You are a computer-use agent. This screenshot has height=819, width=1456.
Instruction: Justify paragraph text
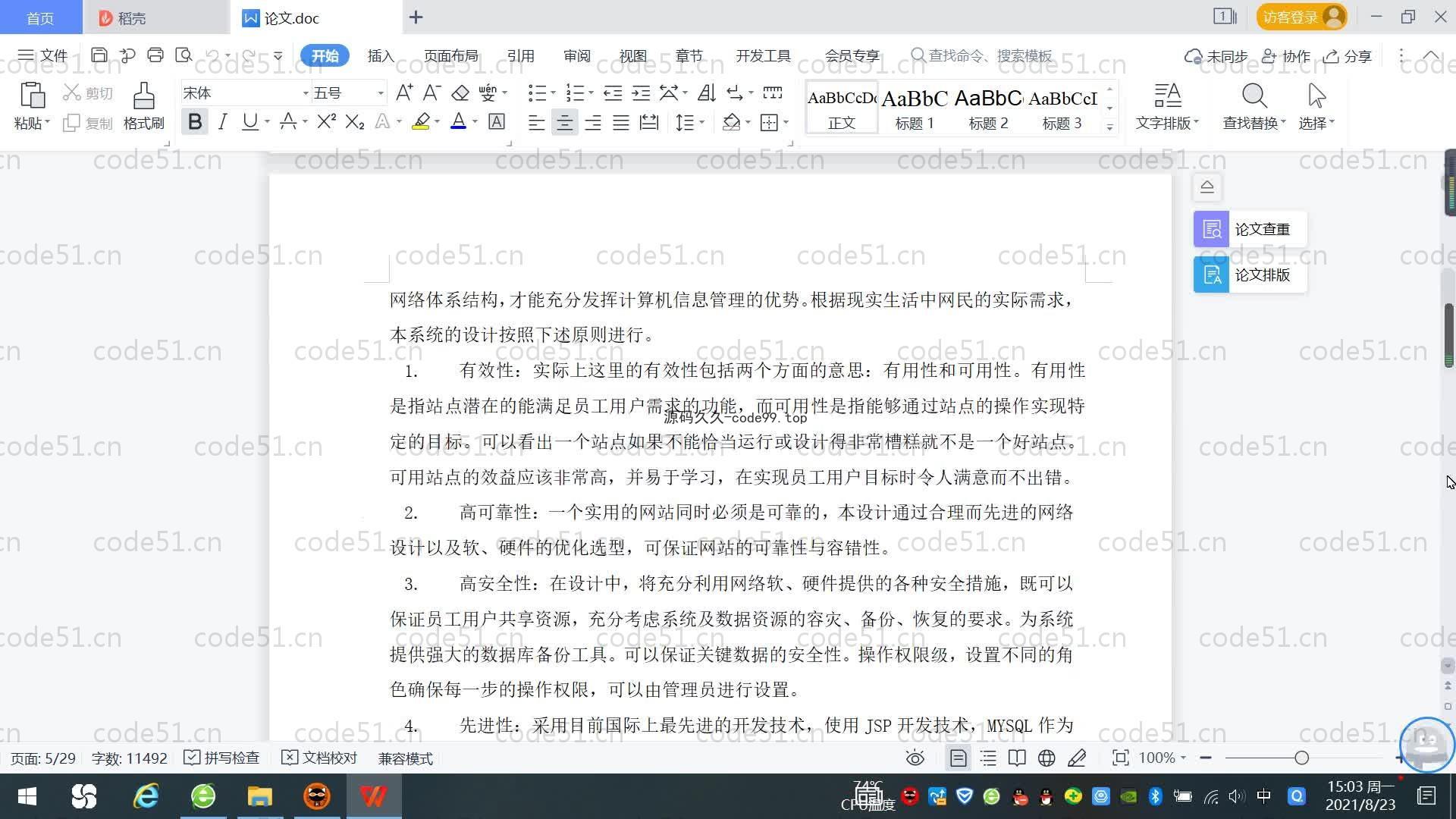[621, 122]
